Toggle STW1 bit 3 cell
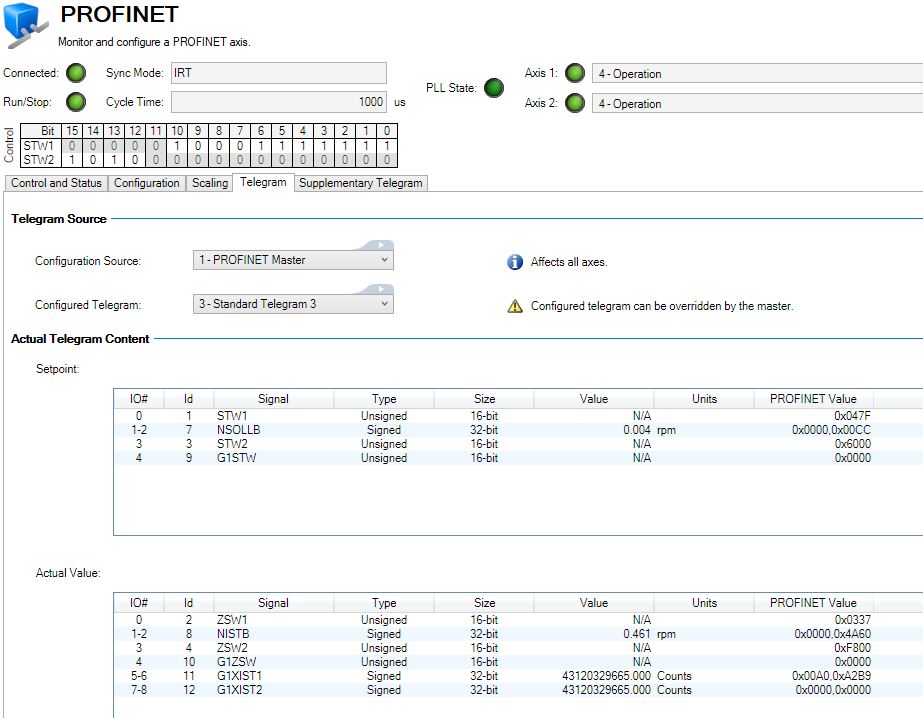 [x=324, y=145]
